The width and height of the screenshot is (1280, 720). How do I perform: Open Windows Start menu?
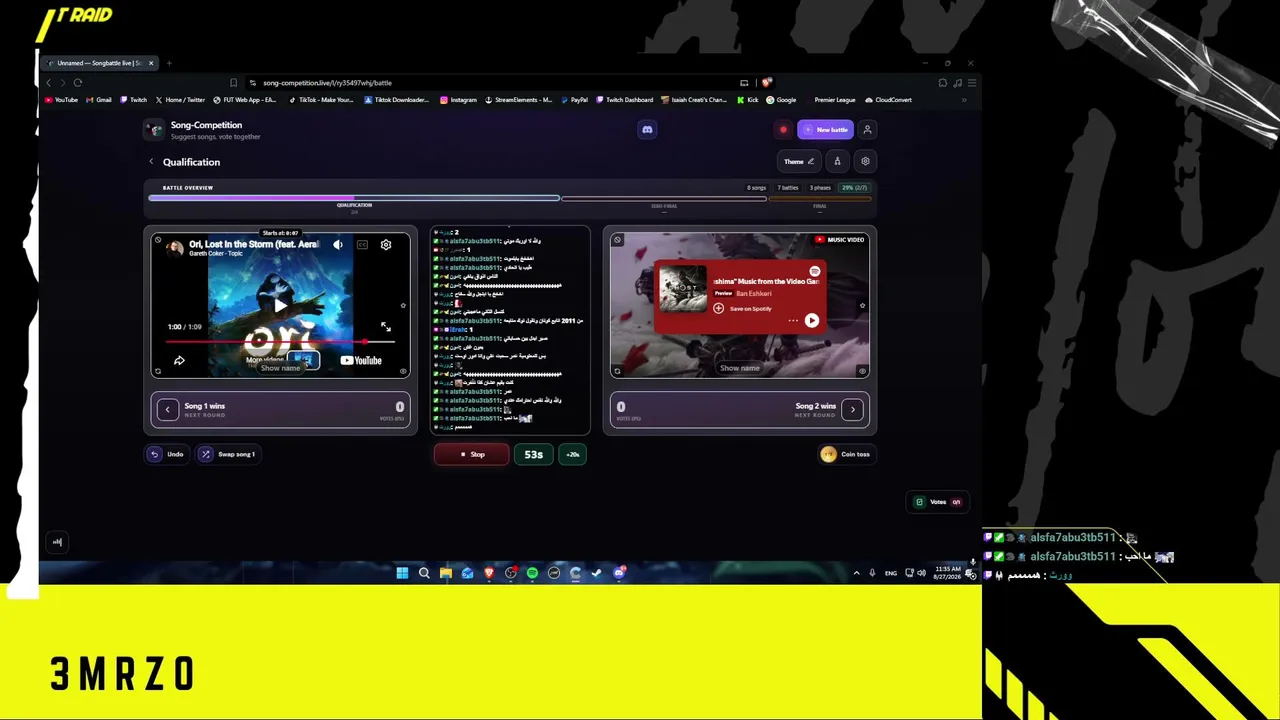click(402, 573)
